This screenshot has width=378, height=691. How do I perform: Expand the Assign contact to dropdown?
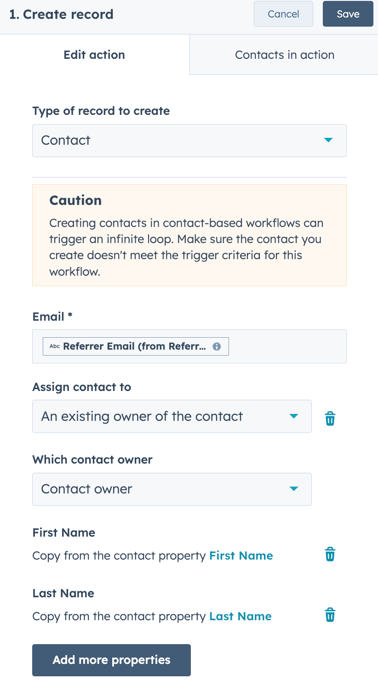[x=172, y=416]
